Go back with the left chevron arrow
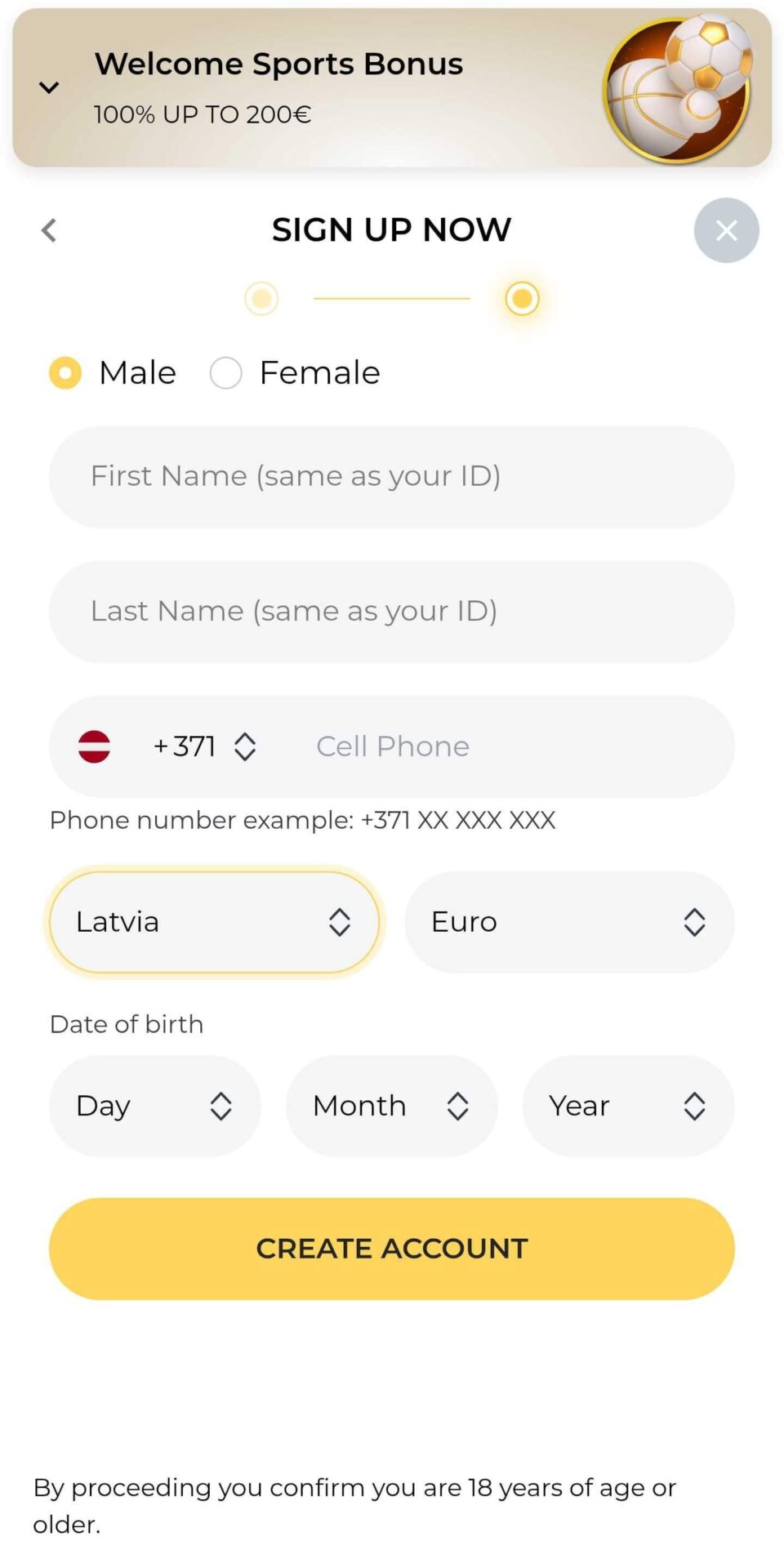 point(49,230)
